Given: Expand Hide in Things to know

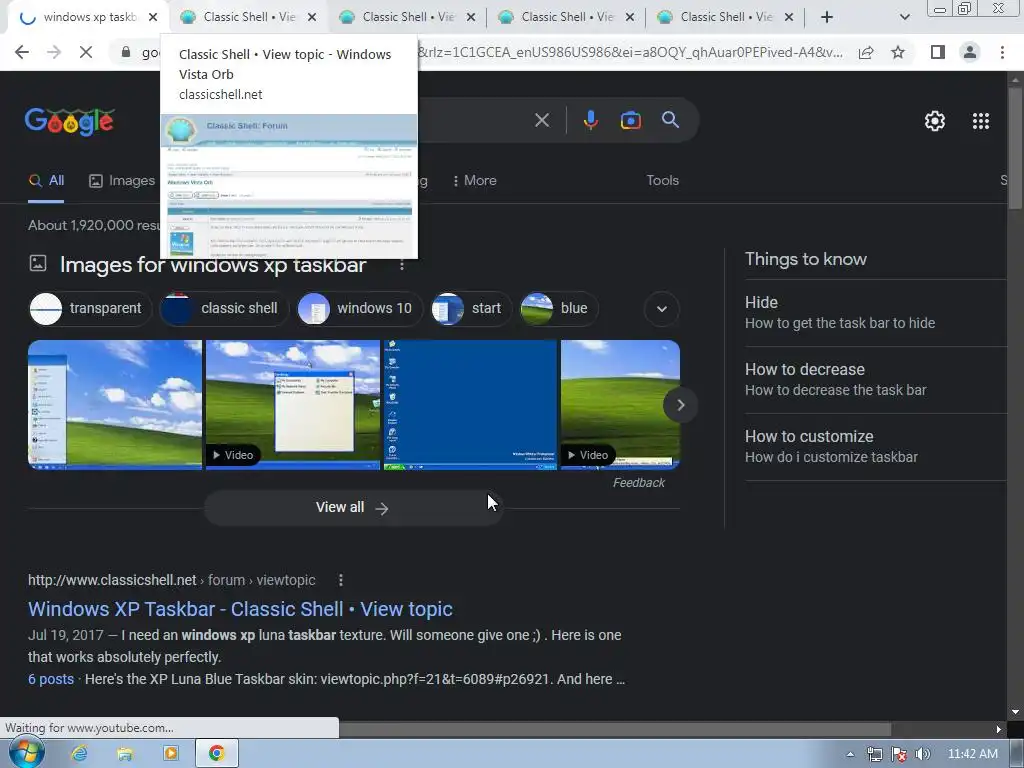Looking at the screenshot, I should point(875,313).
